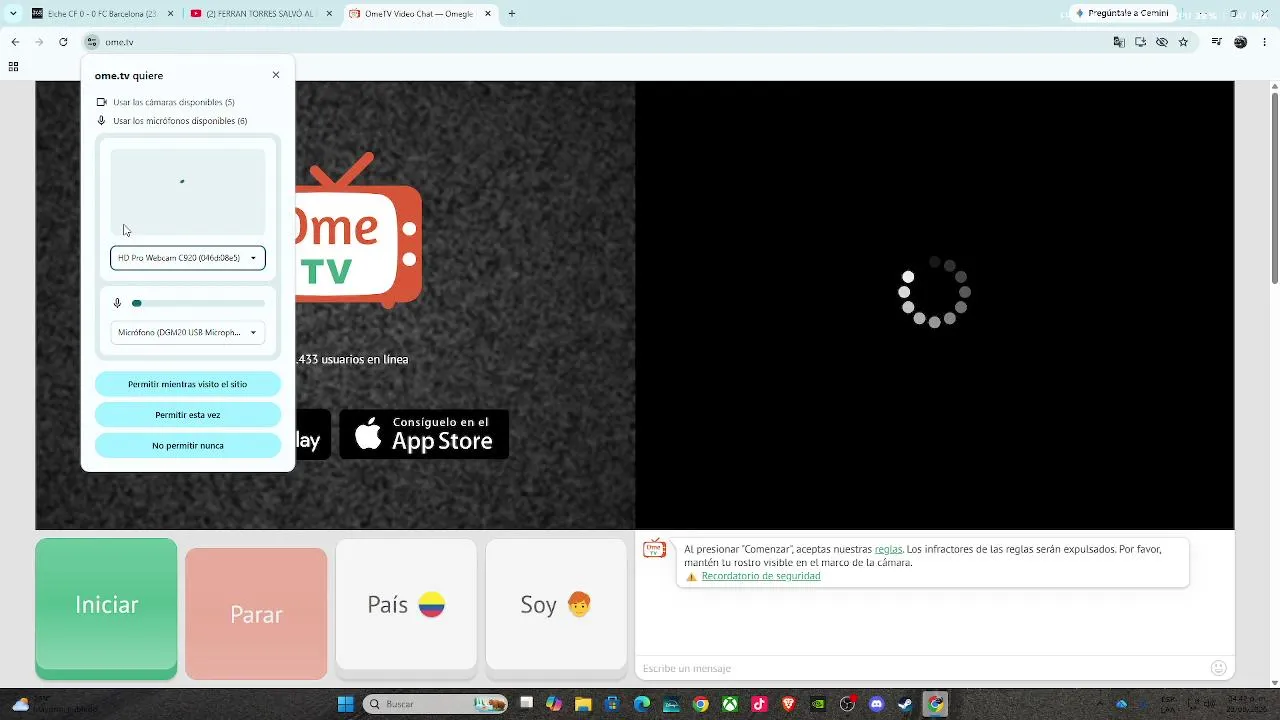Open the Windows Start menu
This screenshot has height=720, width=1280.
point(345,704)
